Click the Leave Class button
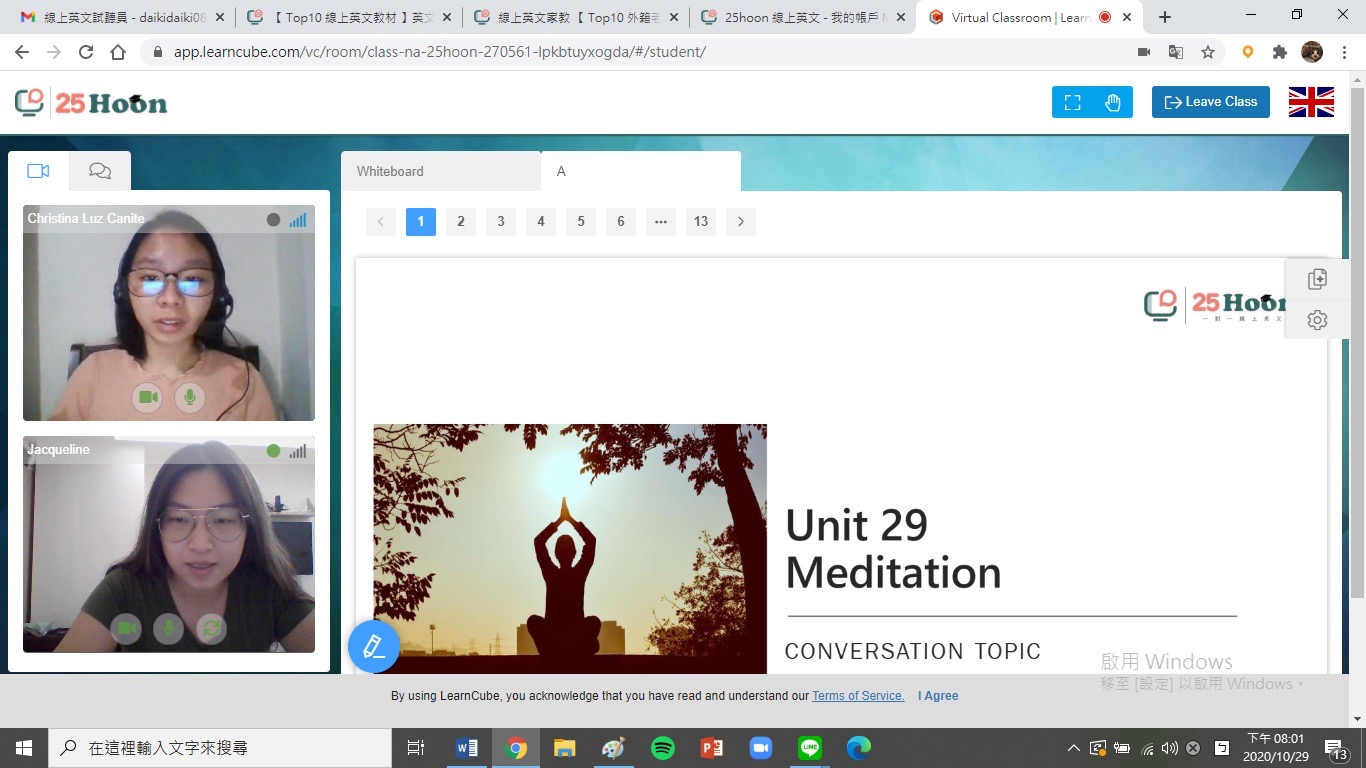Screen dimensions: 1366x768 (1211, 102)
